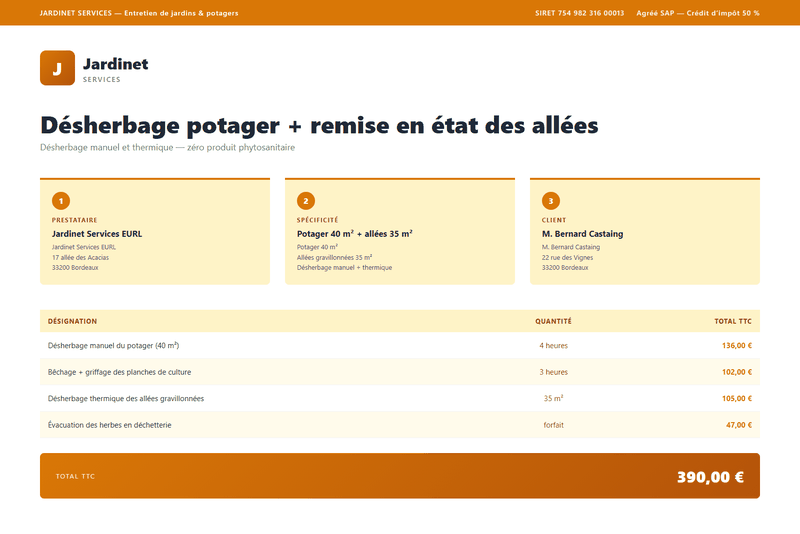Click the 105,00 € amount

point(737,399)
